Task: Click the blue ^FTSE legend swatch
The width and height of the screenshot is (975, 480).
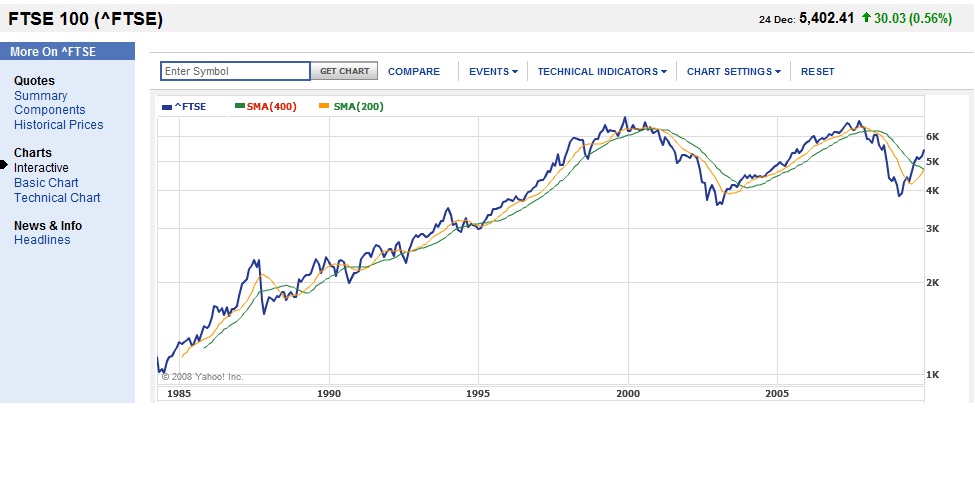Action: click(x=166, y=107)
